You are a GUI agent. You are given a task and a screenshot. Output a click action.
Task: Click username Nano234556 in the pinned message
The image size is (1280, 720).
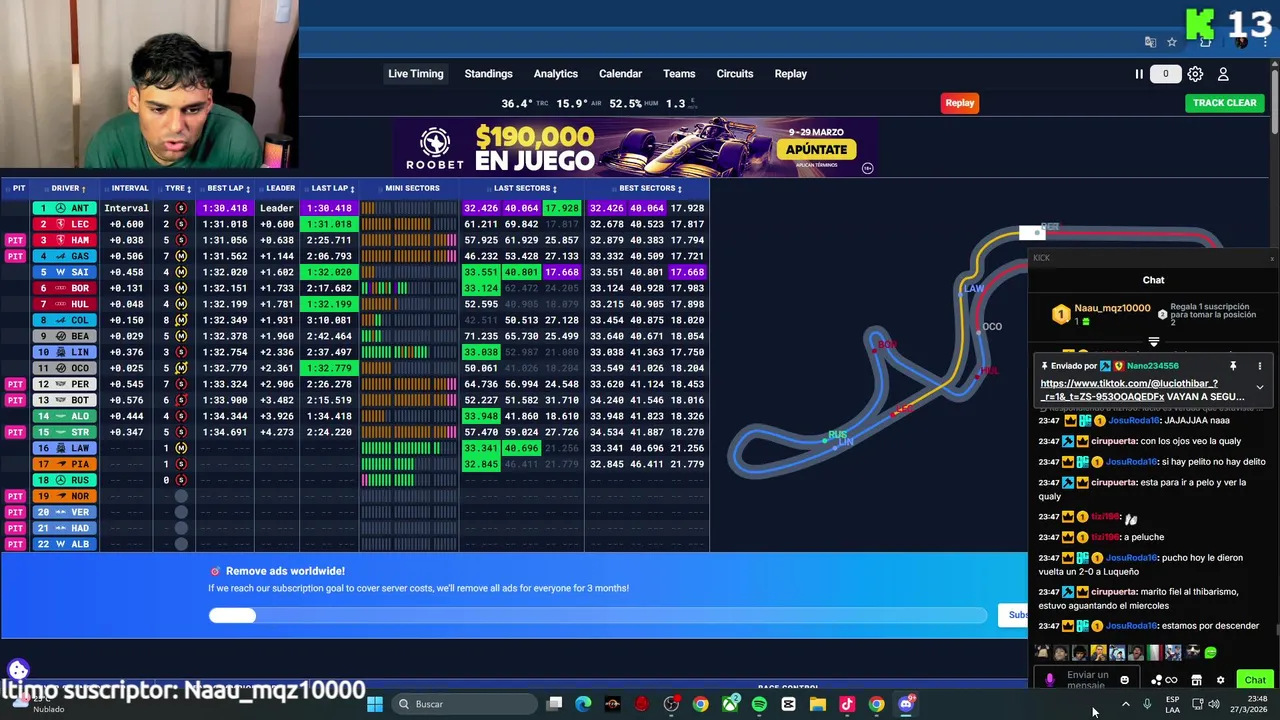(x=1152, y=366)
